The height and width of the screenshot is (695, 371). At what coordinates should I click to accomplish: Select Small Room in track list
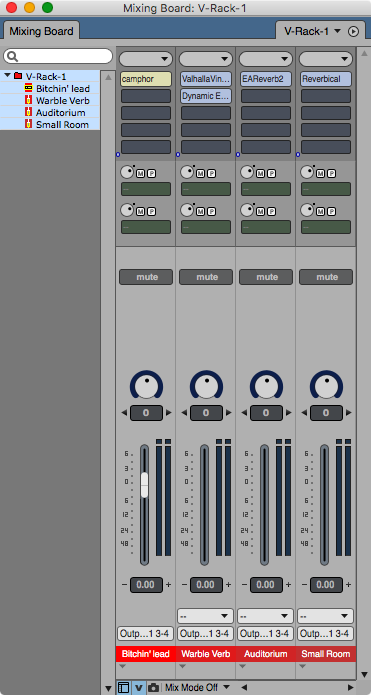tap(62, 125)
